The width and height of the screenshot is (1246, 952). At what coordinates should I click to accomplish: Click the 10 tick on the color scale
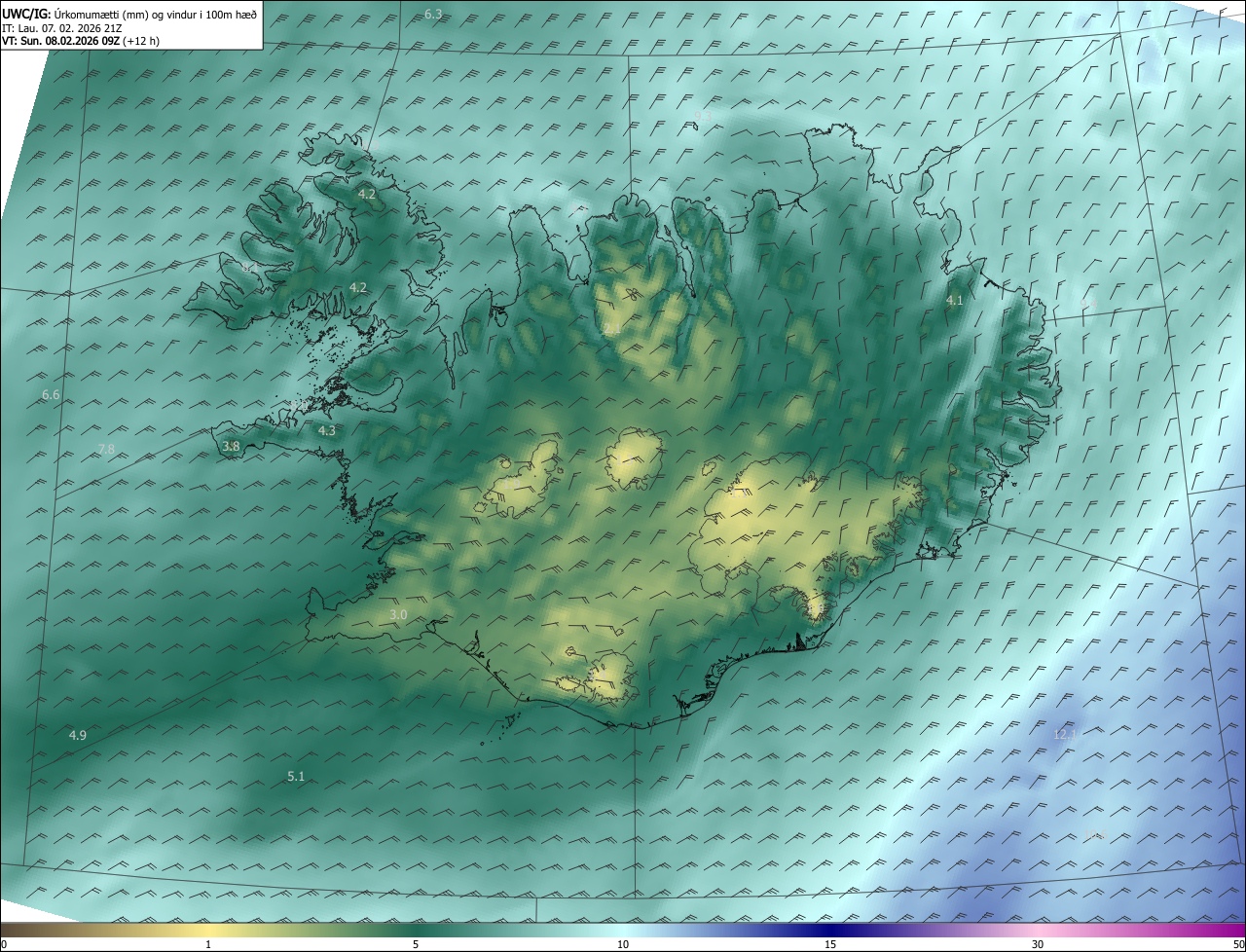tap(623, 944)
